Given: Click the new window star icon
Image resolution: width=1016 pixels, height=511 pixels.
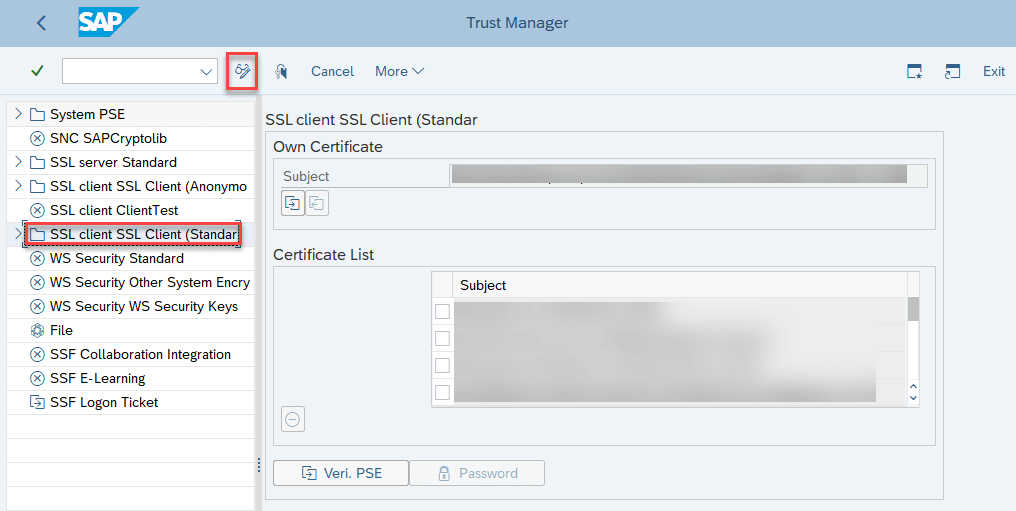Looking at the screenshot, I should [x=914, y=71].
